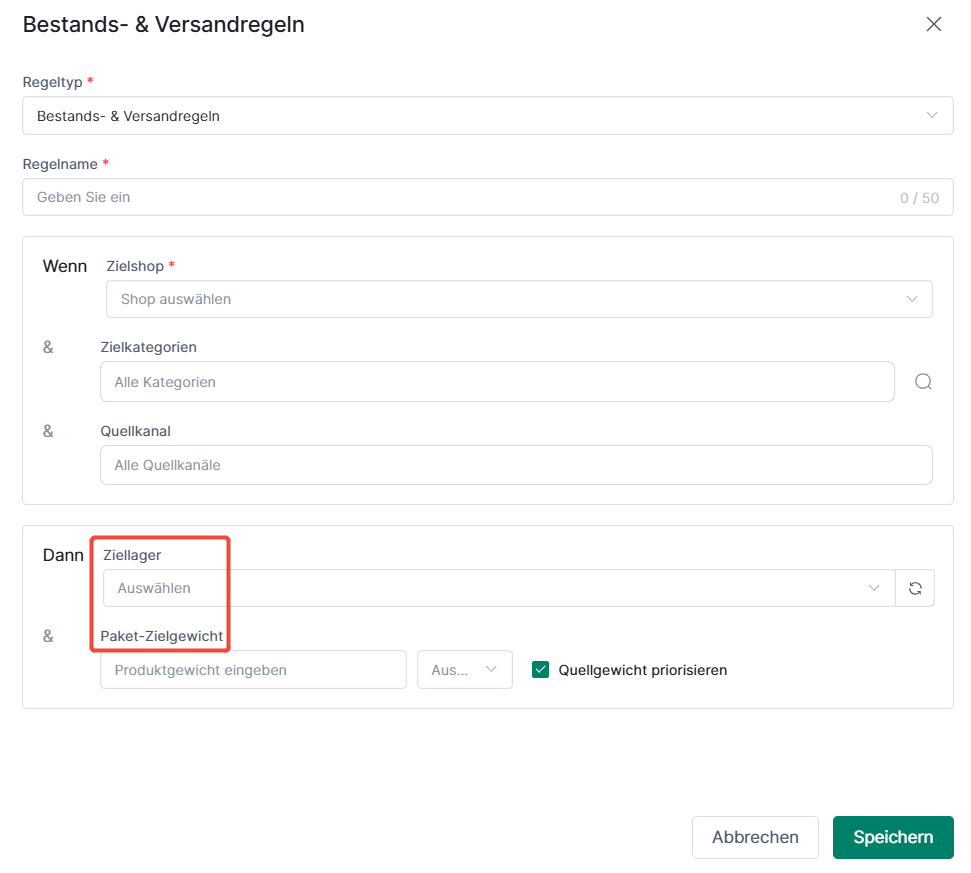Open the Regeltyp dropdown
The image size is (971, 873).
(x=487, y=116)
